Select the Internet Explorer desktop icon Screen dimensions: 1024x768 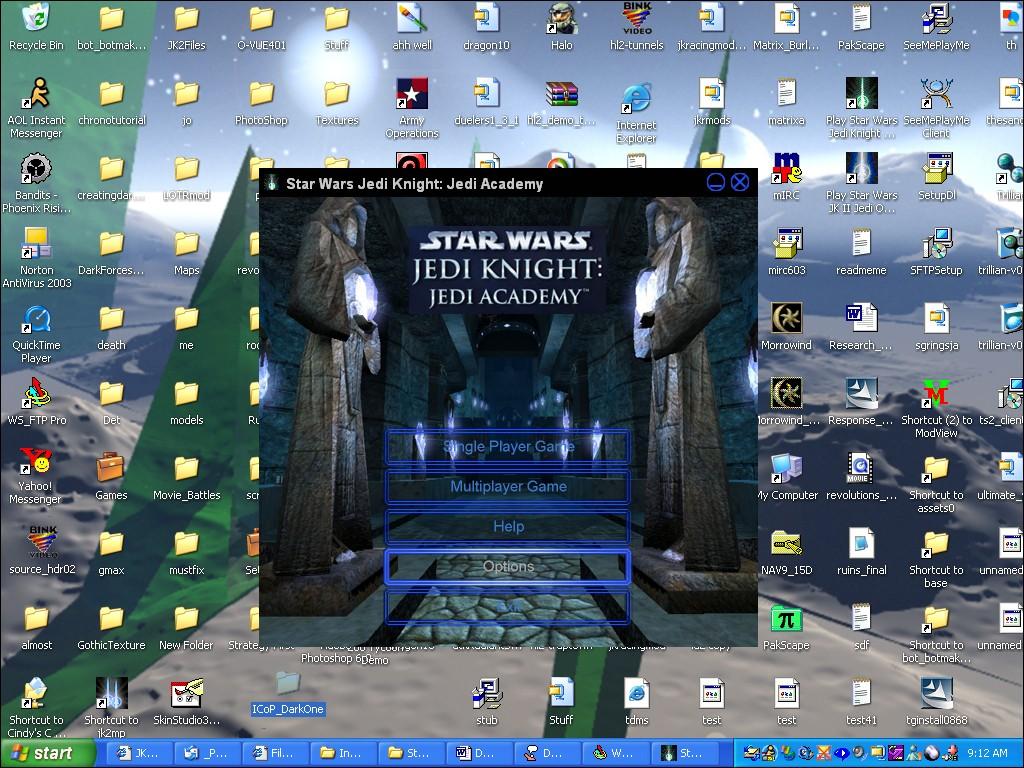[x=636, y=100]
